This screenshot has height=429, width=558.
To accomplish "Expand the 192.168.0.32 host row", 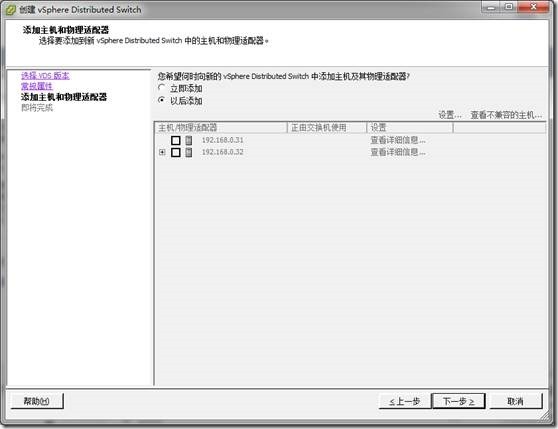I will pyautogui.click(x=162, y=152).
